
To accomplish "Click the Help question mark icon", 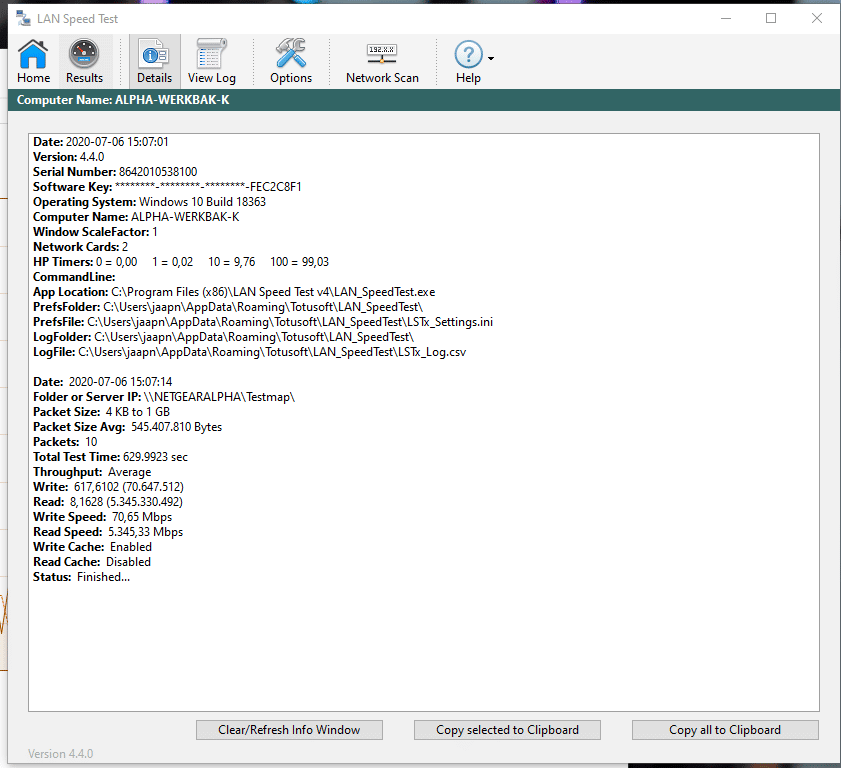I will (468, 56).
